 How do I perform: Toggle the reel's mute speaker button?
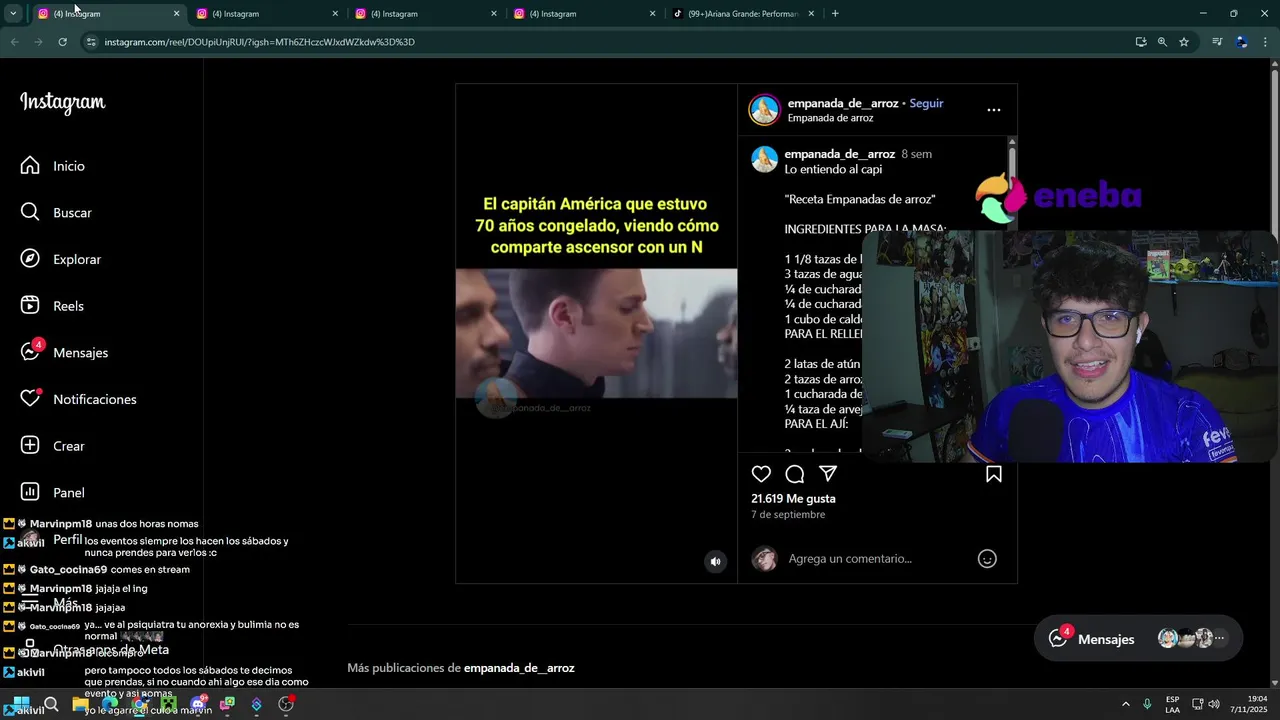[x=715, y=561]
